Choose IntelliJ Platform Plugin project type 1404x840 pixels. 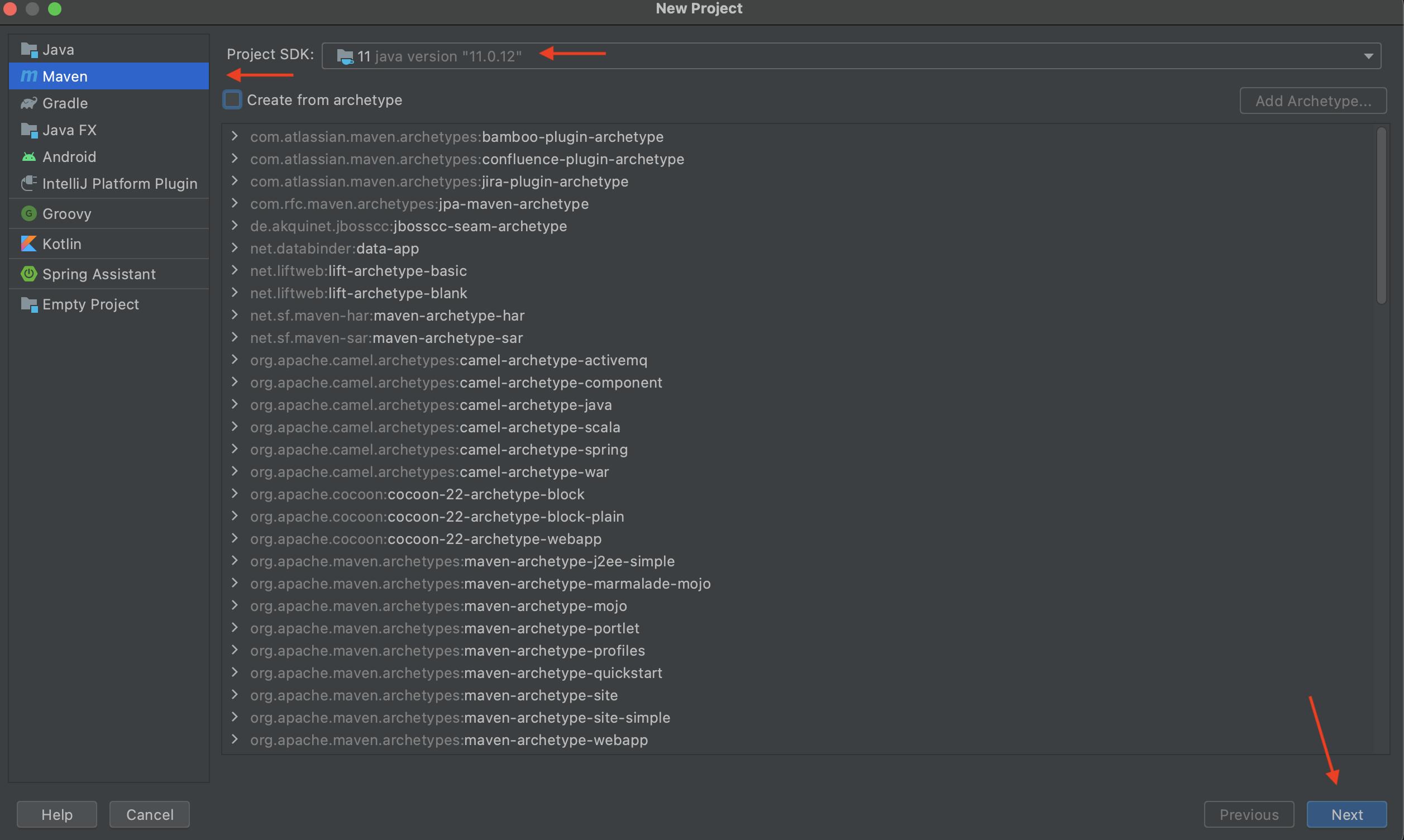[x=109, y=183]
